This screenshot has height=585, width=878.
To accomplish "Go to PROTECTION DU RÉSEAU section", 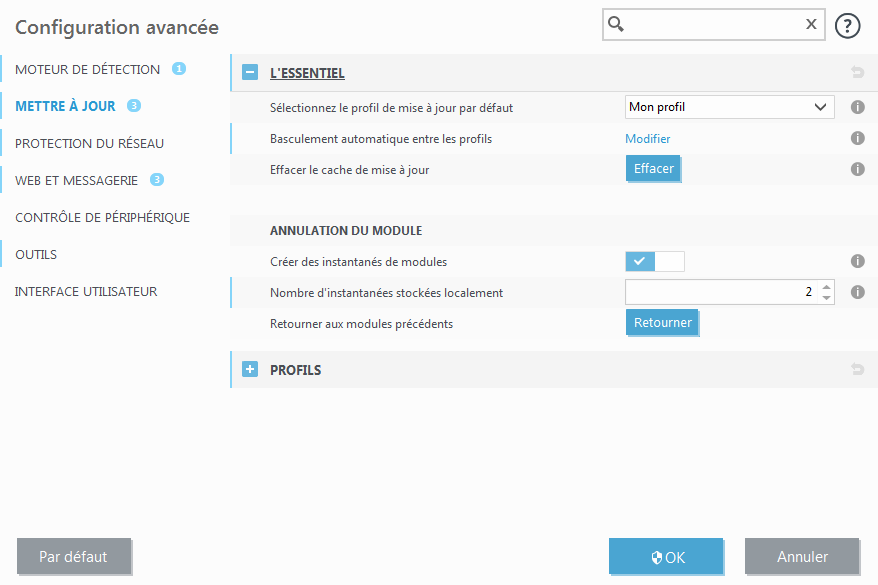I will 89,143.
